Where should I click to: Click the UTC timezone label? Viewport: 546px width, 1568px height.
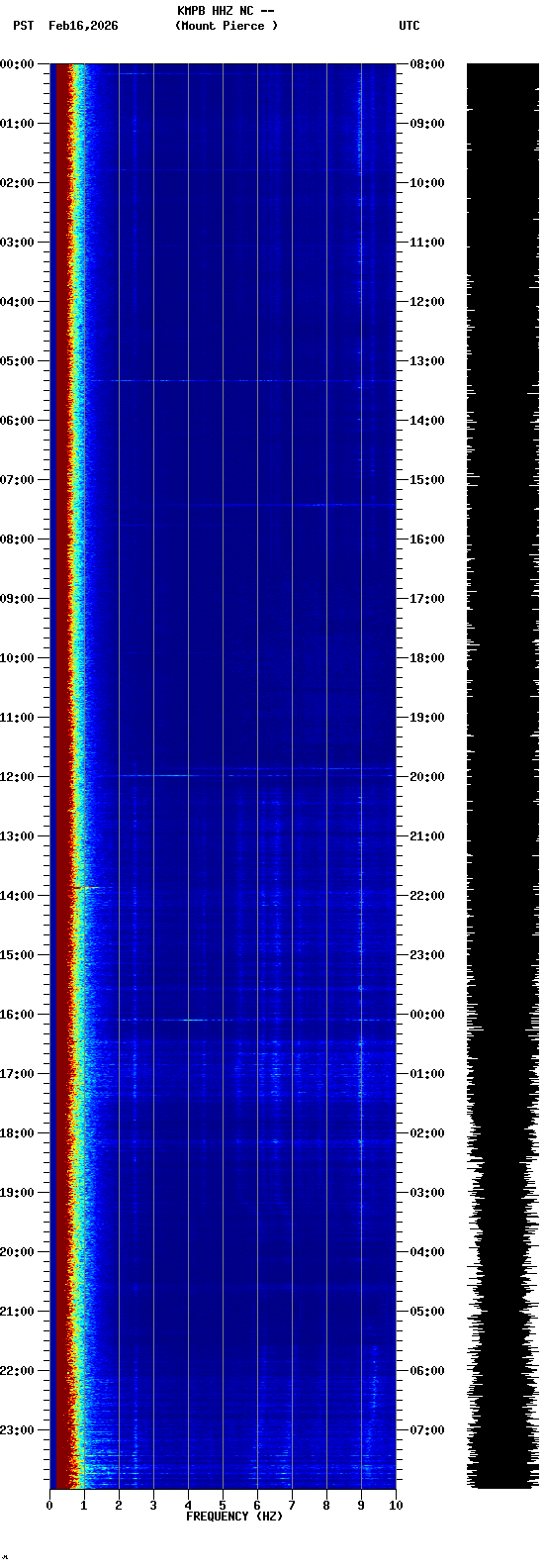tap(409, 26)
